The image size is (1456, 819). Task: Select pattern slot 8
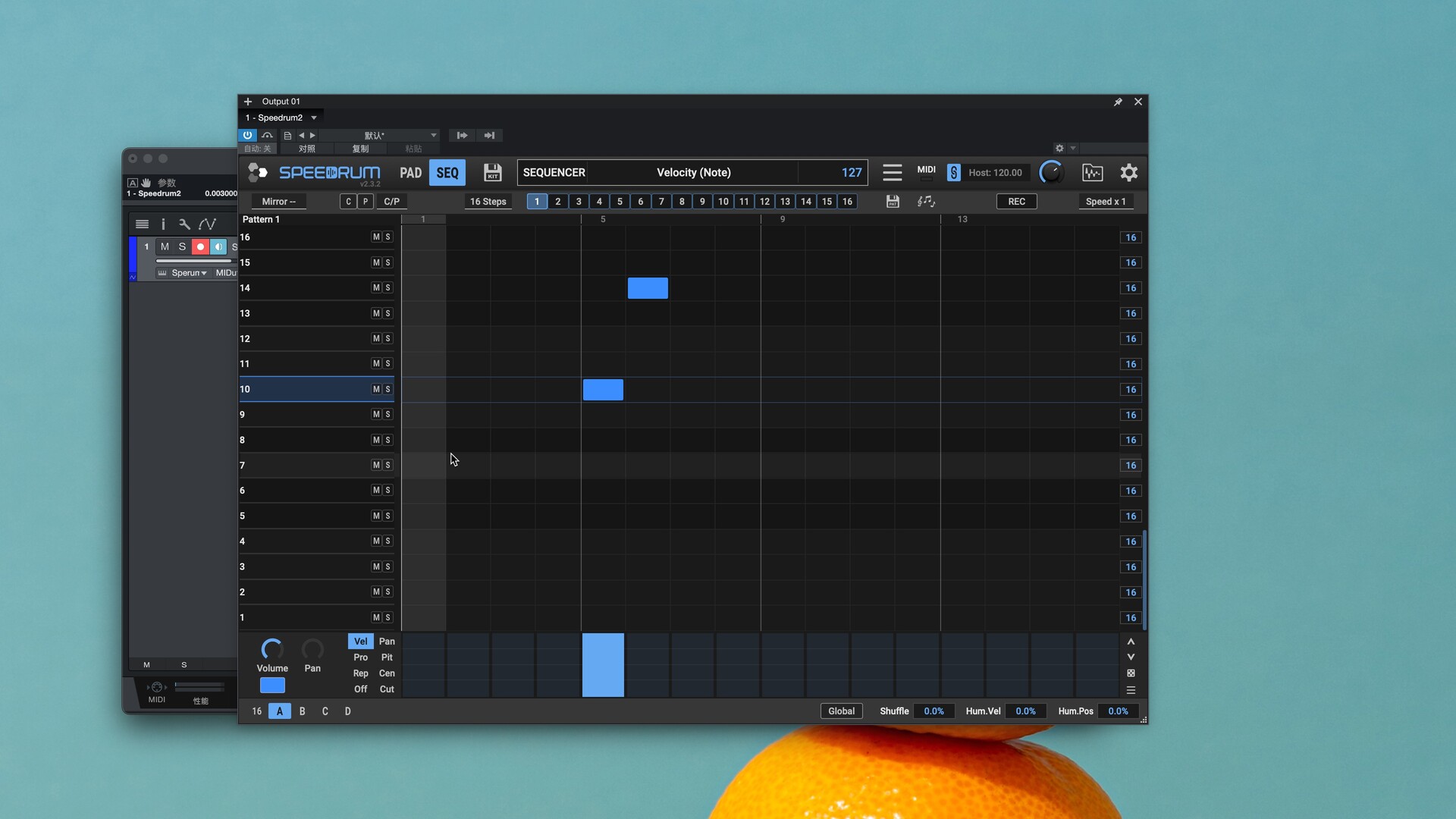[x=682, y=202]
